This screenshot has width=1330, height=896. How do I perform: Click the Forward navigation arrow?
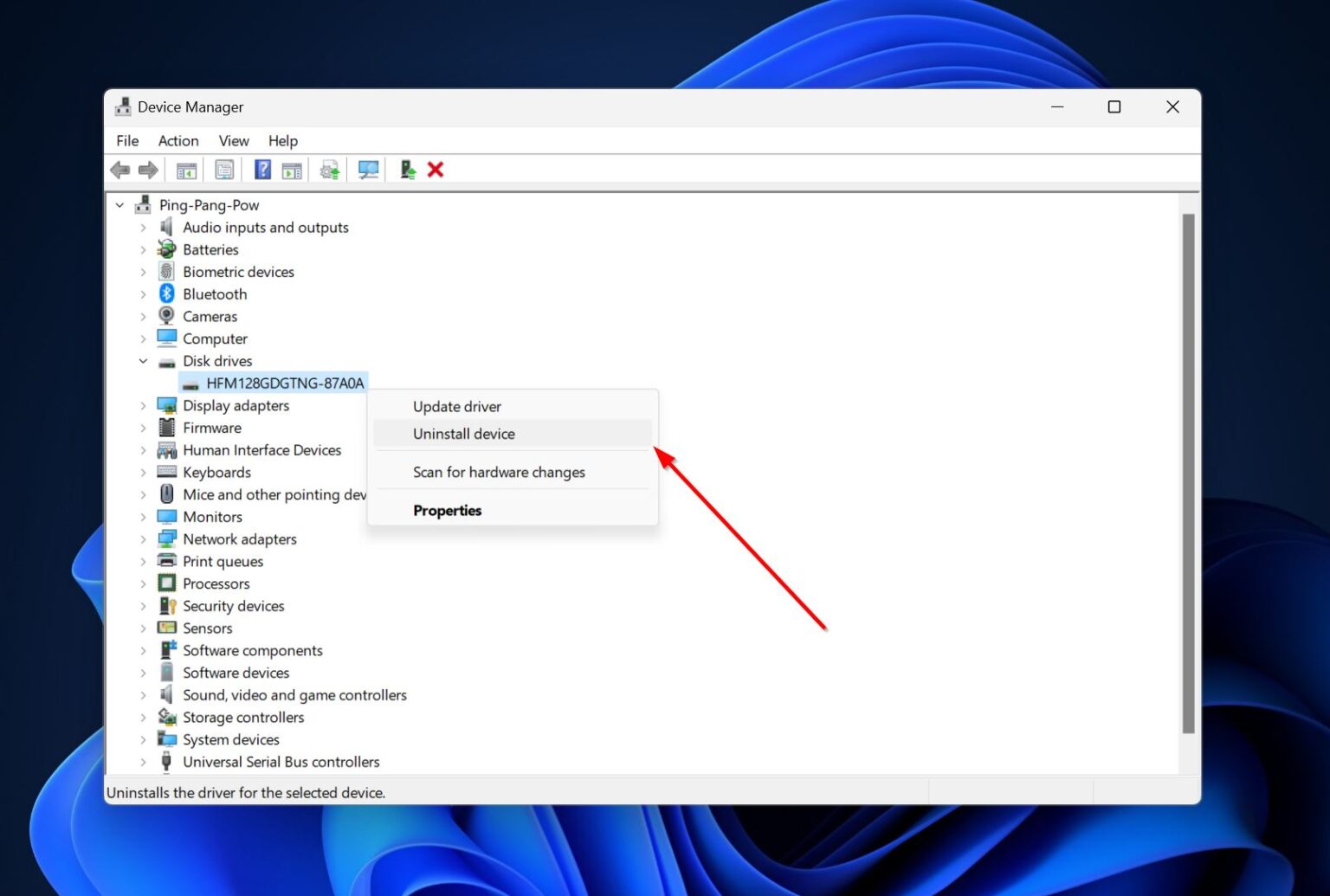[148, 169]
